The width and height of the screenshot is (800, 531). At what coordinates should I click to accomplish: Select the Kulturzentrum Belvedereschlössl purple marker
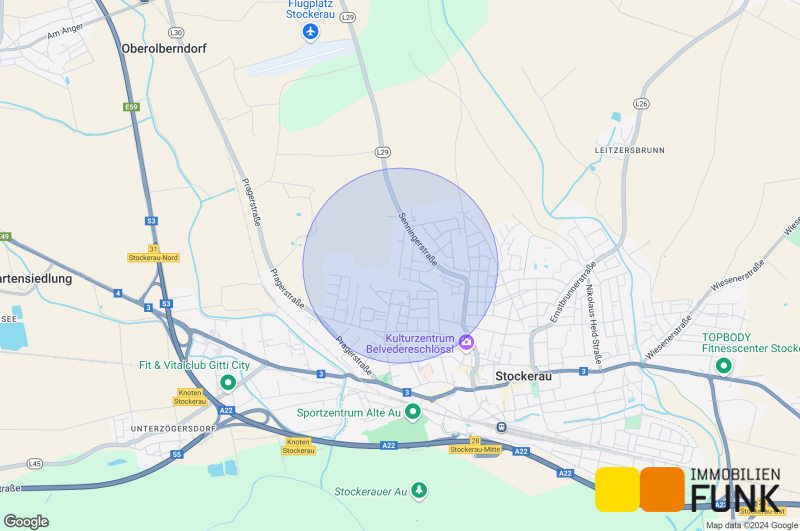pyautogui.click(x=466, y=342)
